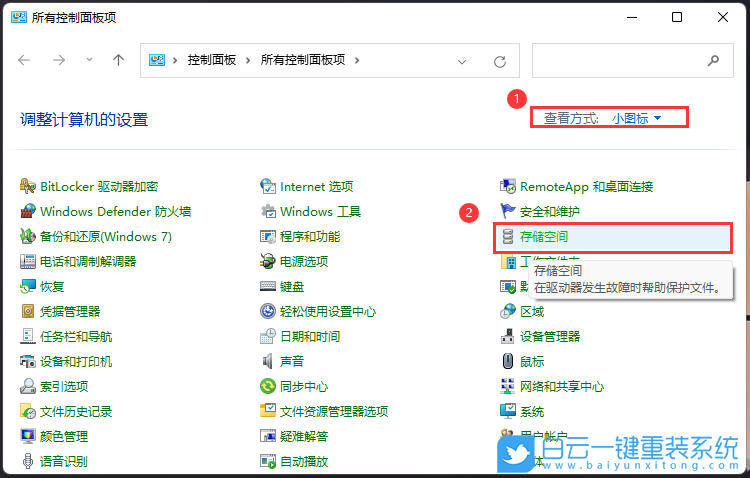750x478 pixels.
Task: Select the 声音 speaker icon
Action: (x=268, y=361)
